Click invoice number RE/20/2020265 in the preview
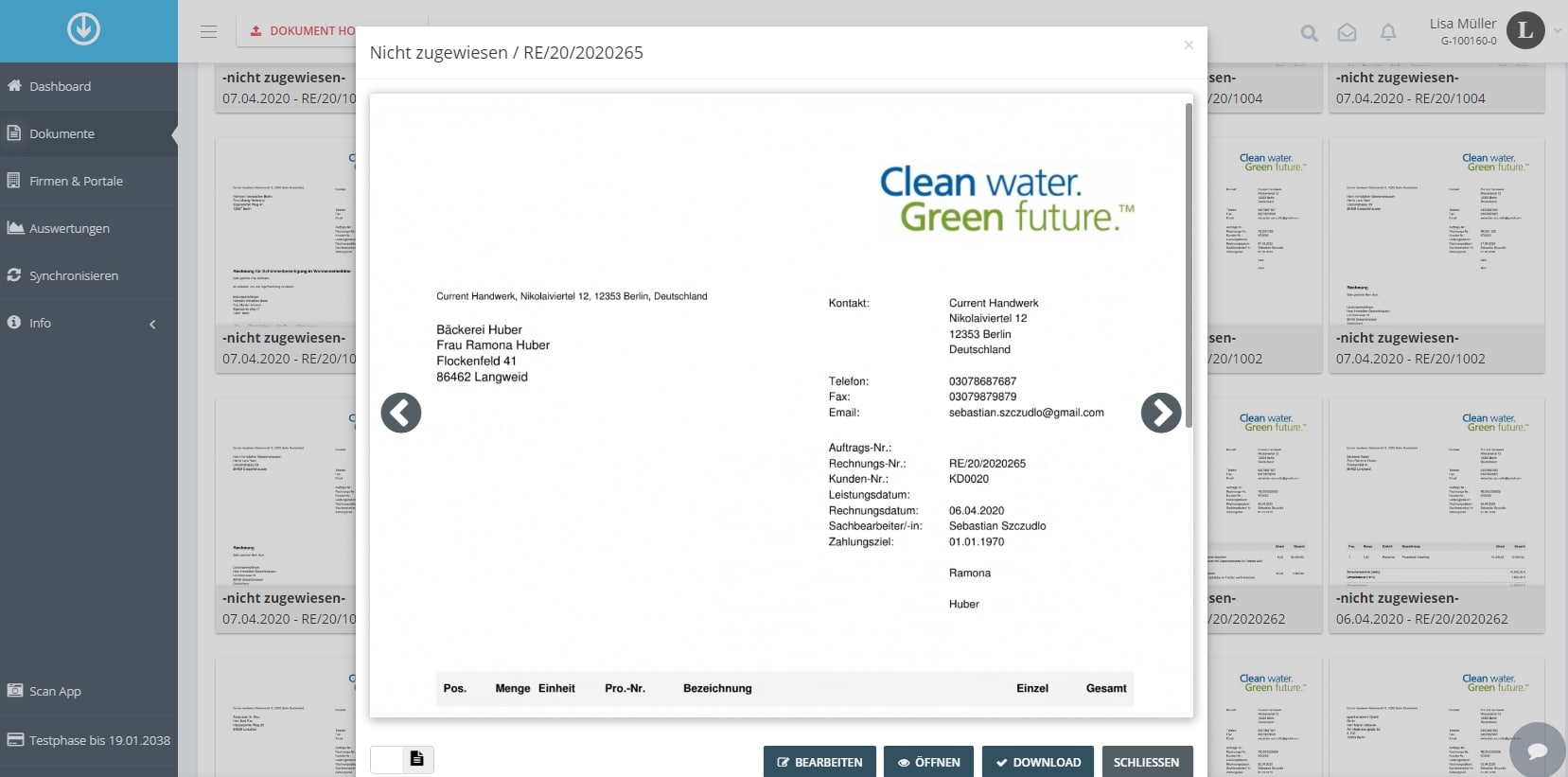 pos(987,464)
